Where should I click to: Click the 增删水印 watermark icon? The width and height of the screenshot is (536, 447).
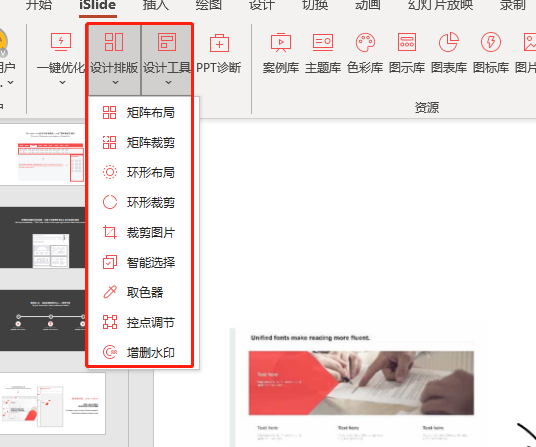pyautogui.click(x=110, y=352)
